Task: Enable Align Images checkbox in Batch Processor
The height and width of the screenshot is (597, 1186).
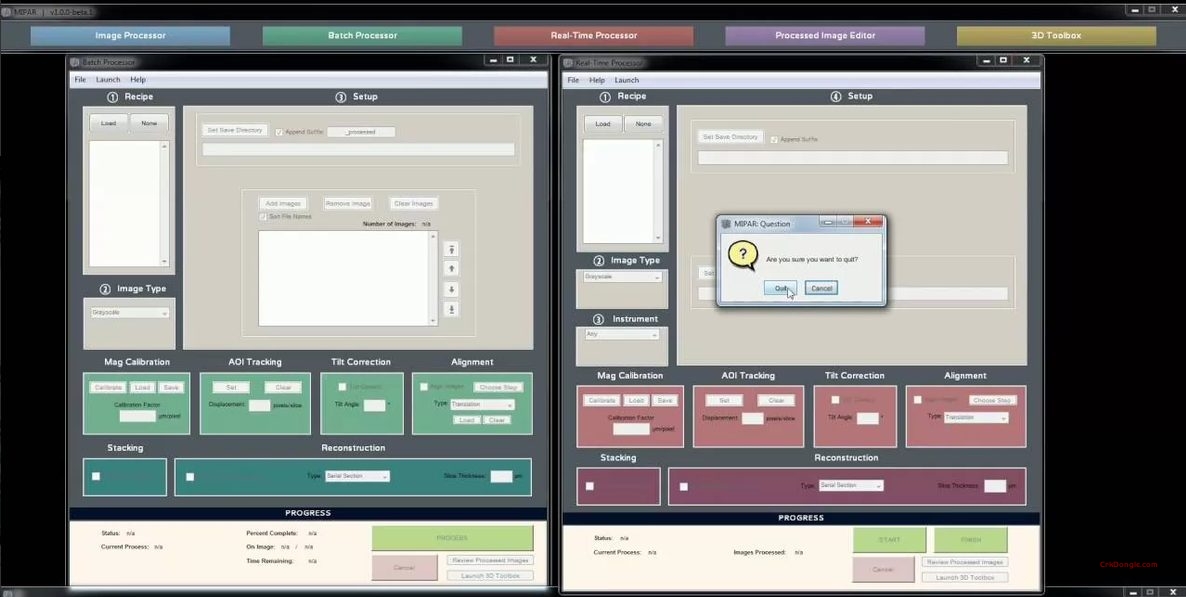Action: tap(424, 387)
